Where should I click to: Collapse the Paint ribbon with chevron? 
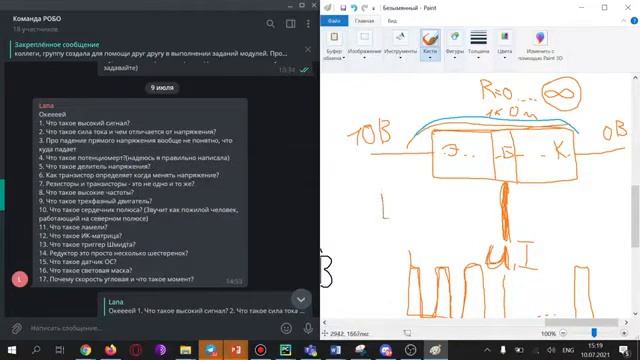pyautogui.click(x=624, y=21)
